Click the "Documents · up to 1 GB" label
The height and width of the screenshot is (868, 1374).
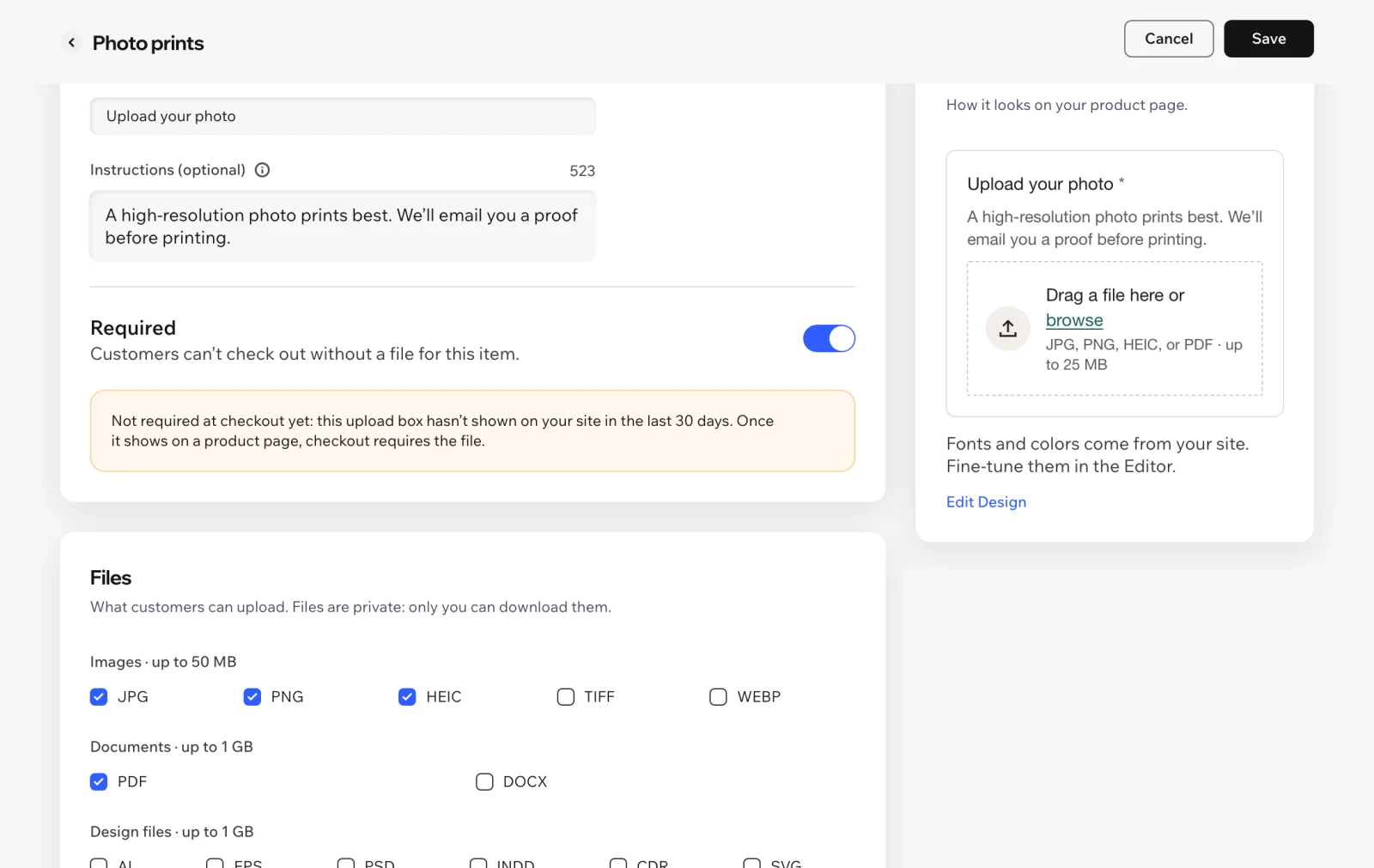172,747
